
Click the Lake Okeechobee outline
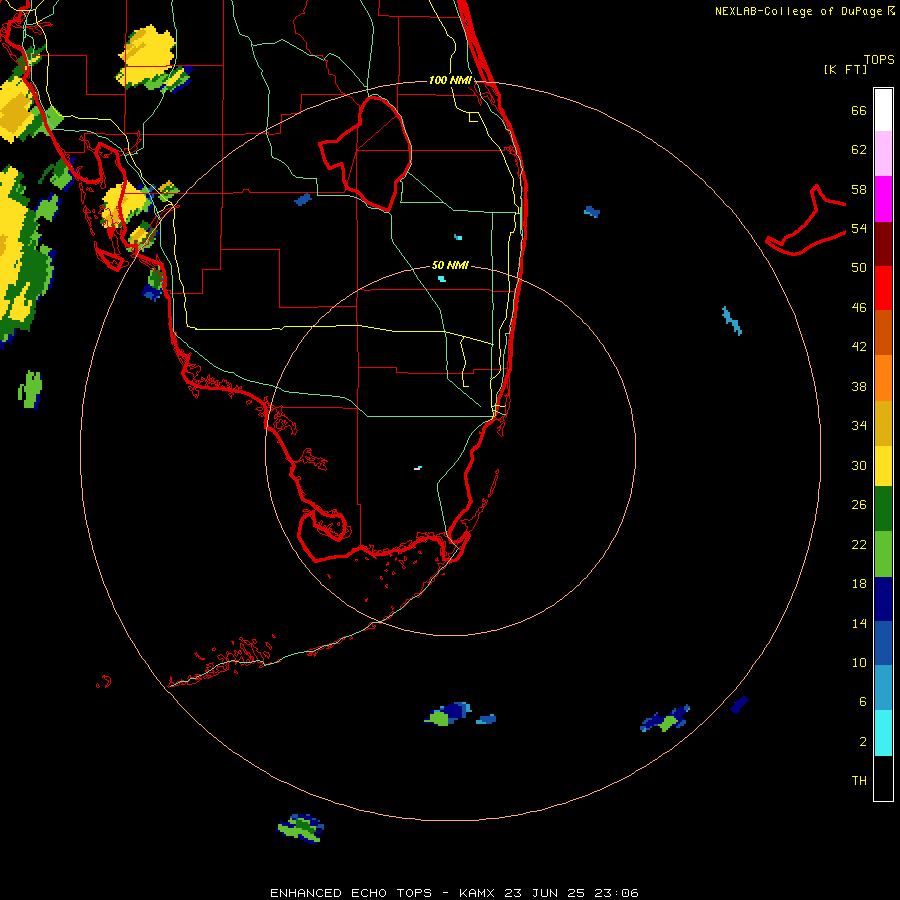pyautogui.click(x=365, y=153)
